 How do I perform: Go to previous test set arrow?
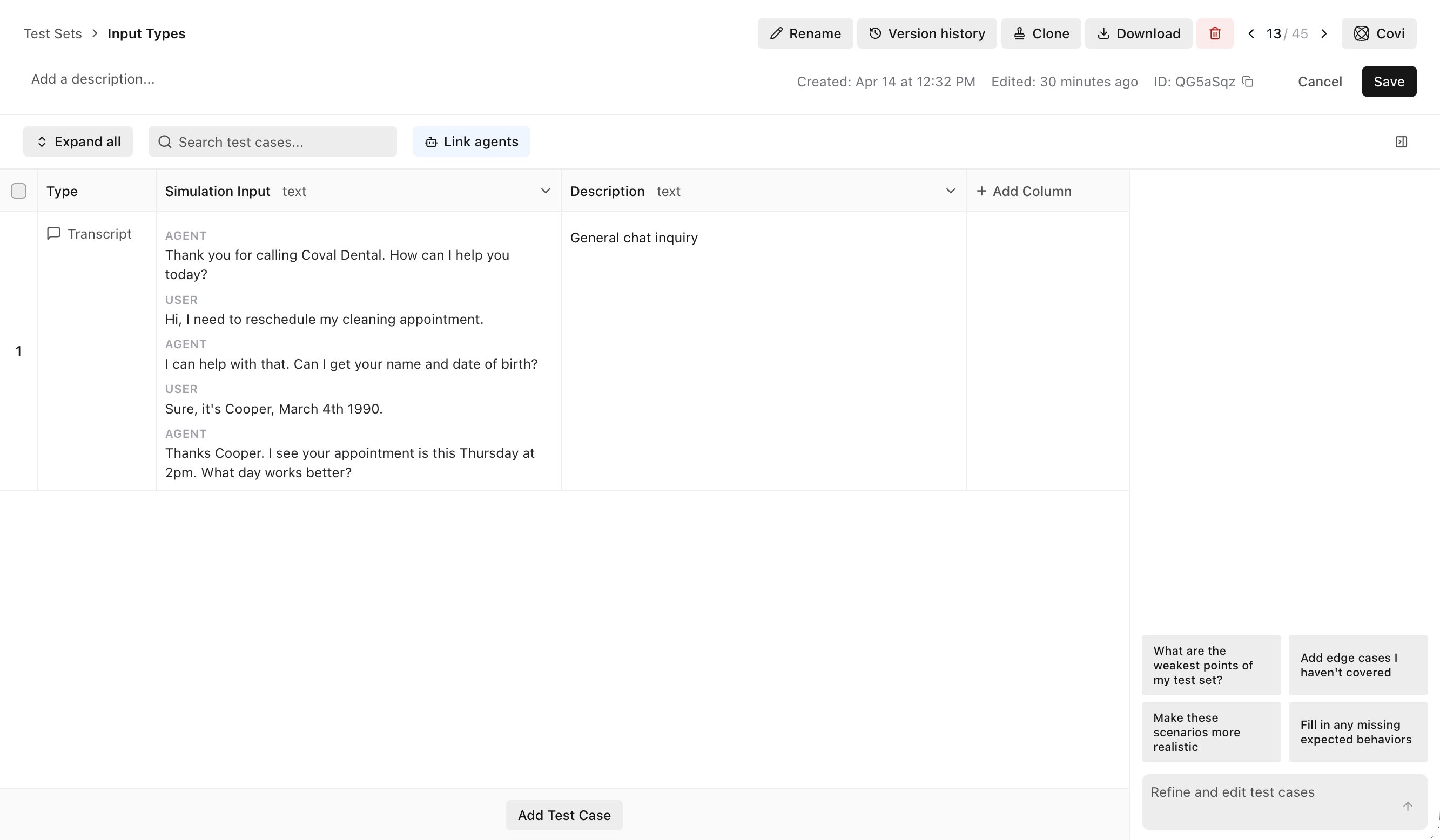click(1251, 33)
